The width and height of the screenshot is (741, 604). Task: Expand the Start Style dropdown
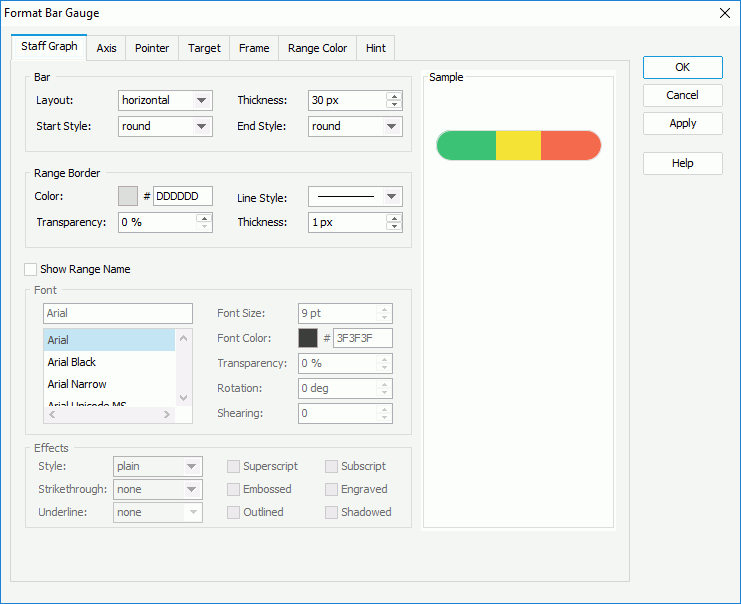coord(202,126)
